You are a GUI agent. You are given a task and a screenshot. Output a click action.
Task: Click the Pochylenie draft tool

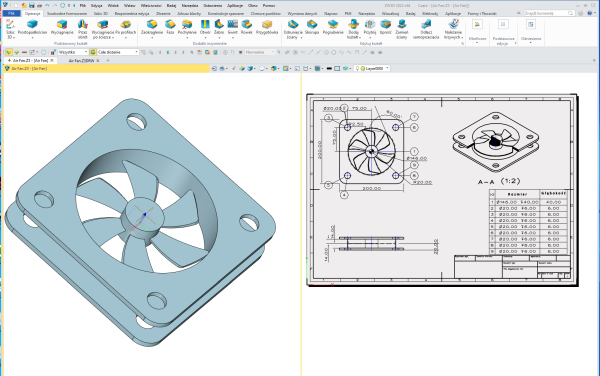[187, 27]
